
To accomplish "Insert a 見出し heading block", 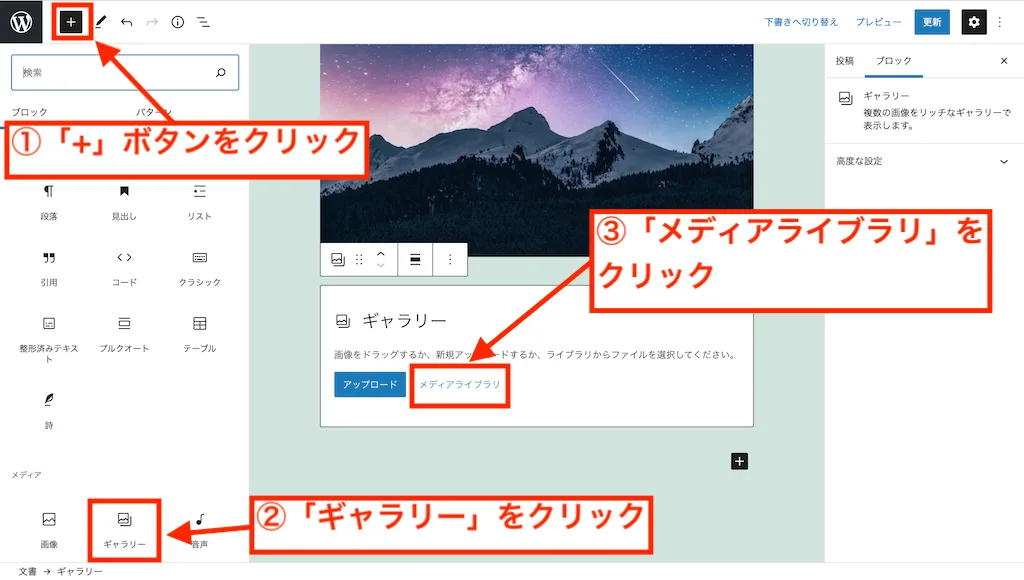I will coord(124,202).
